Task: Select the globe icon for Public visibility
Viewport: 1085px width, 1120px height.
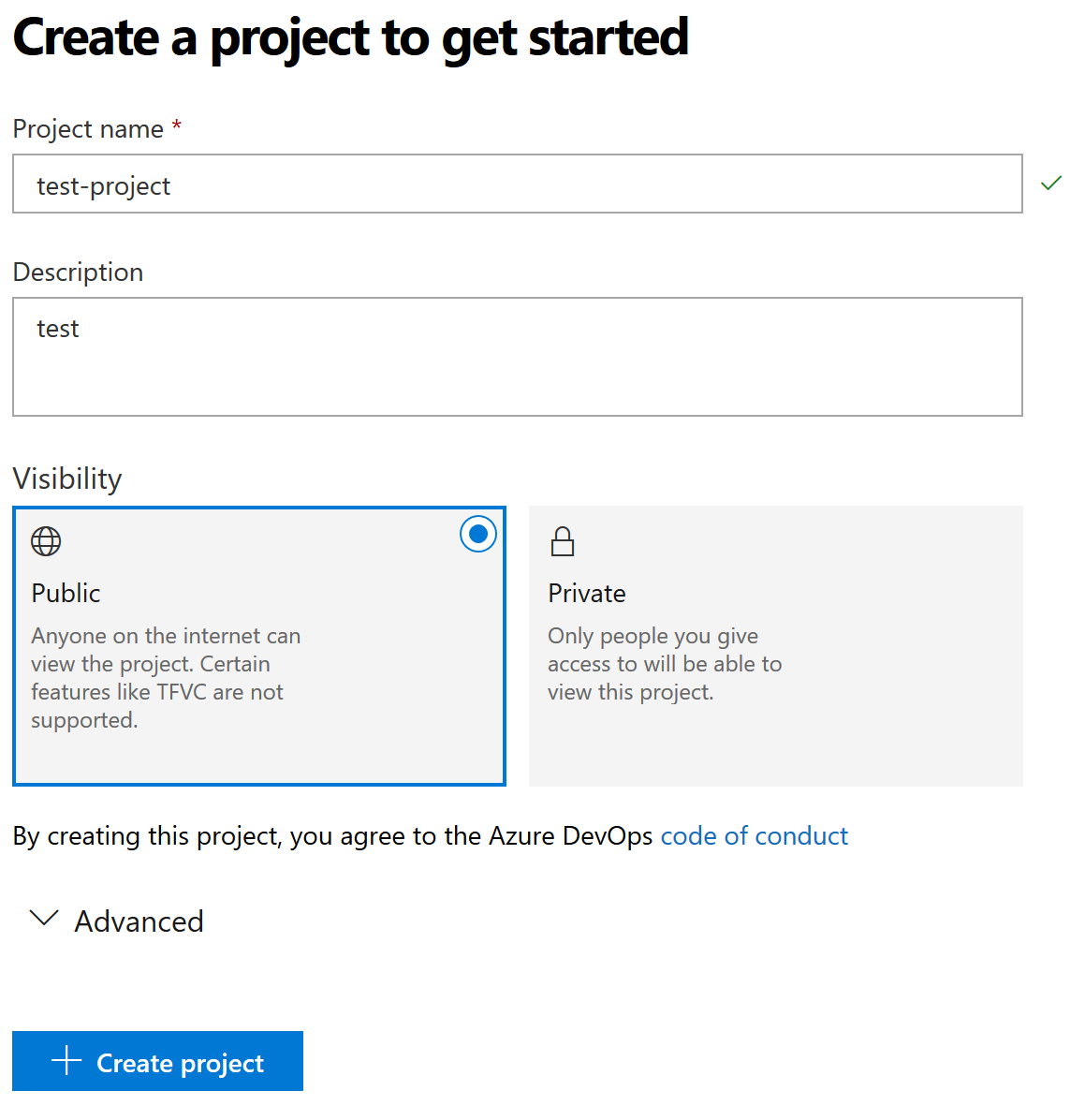Action: tap(45, 541)
